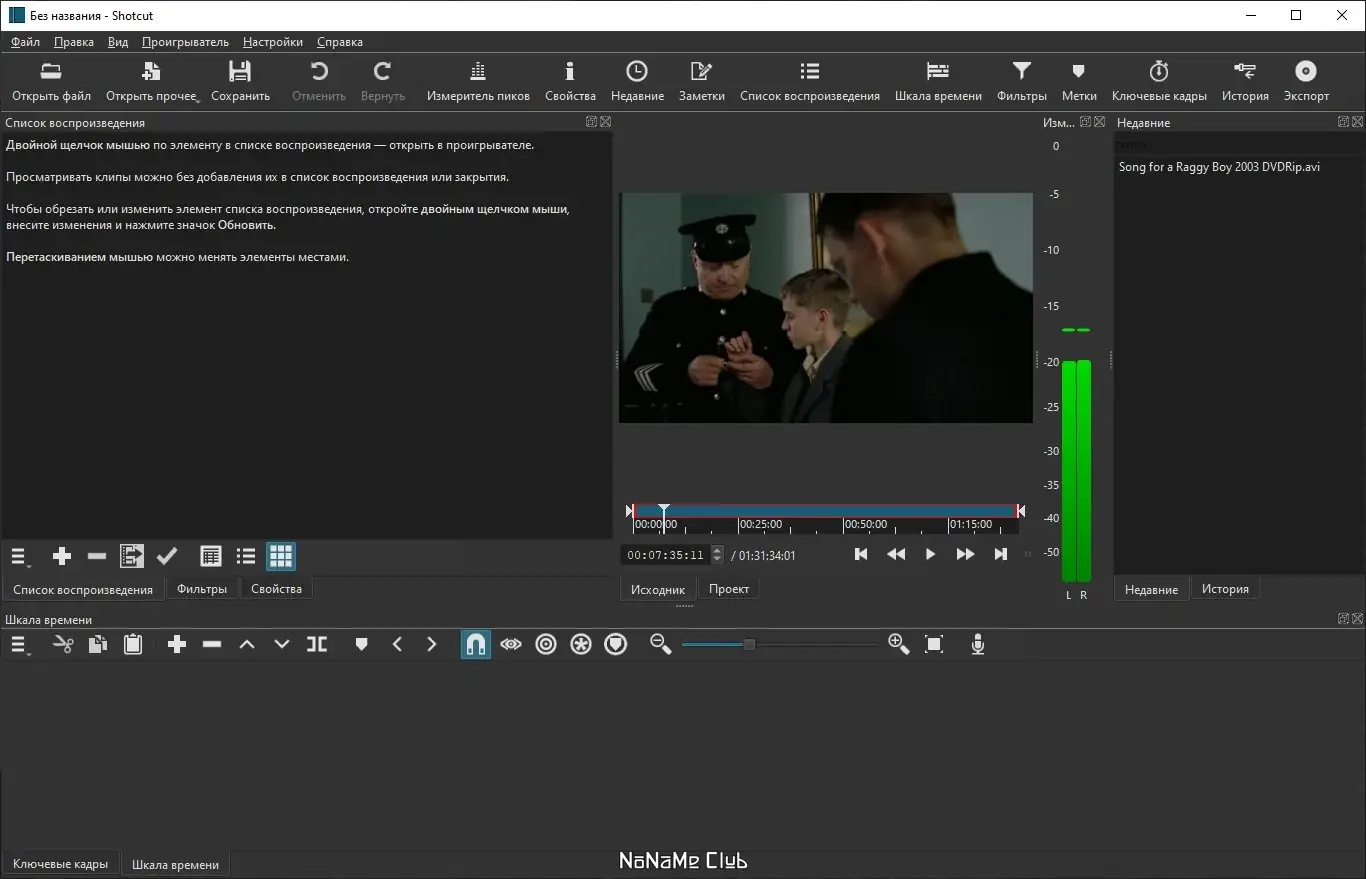Select Song for a Raggy Boy recent file
Screen dimensions: 1366x879
(x=1219, y=167)
